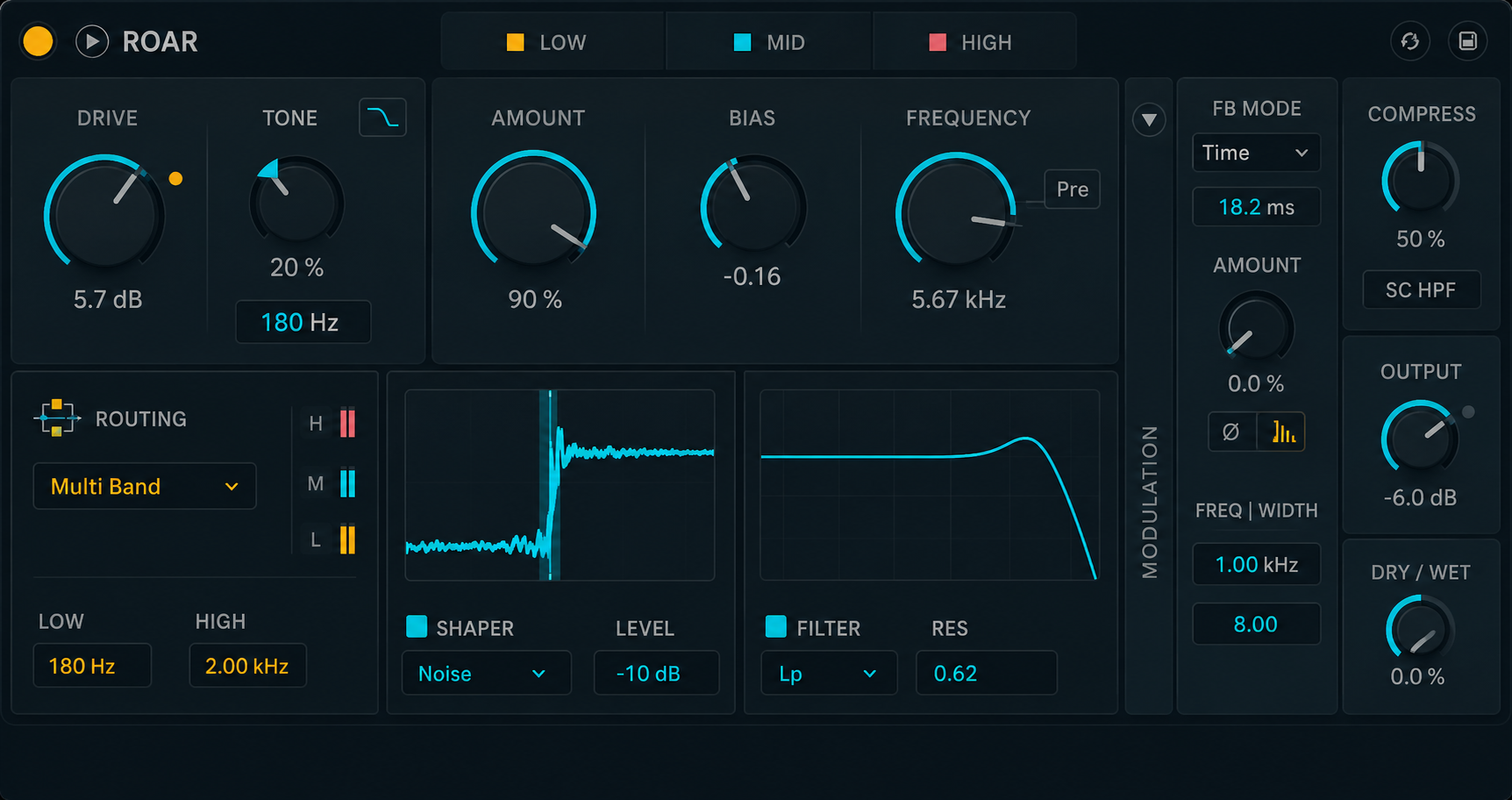This screenshot has width=1512, height=800.
Task: Switch to the HIGH band tab
Action: pos(972,42)
